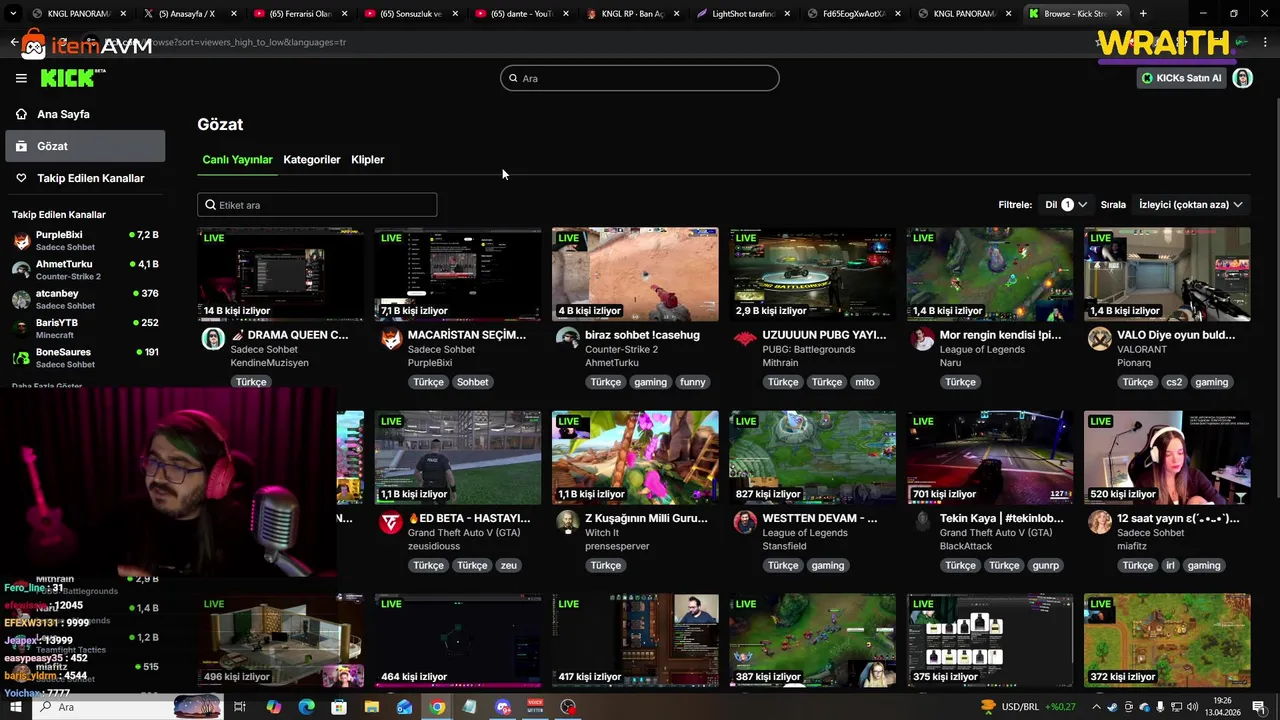Open browser tab list chevron
This screenshot has width=1280, height=720.
pos(13,13)
